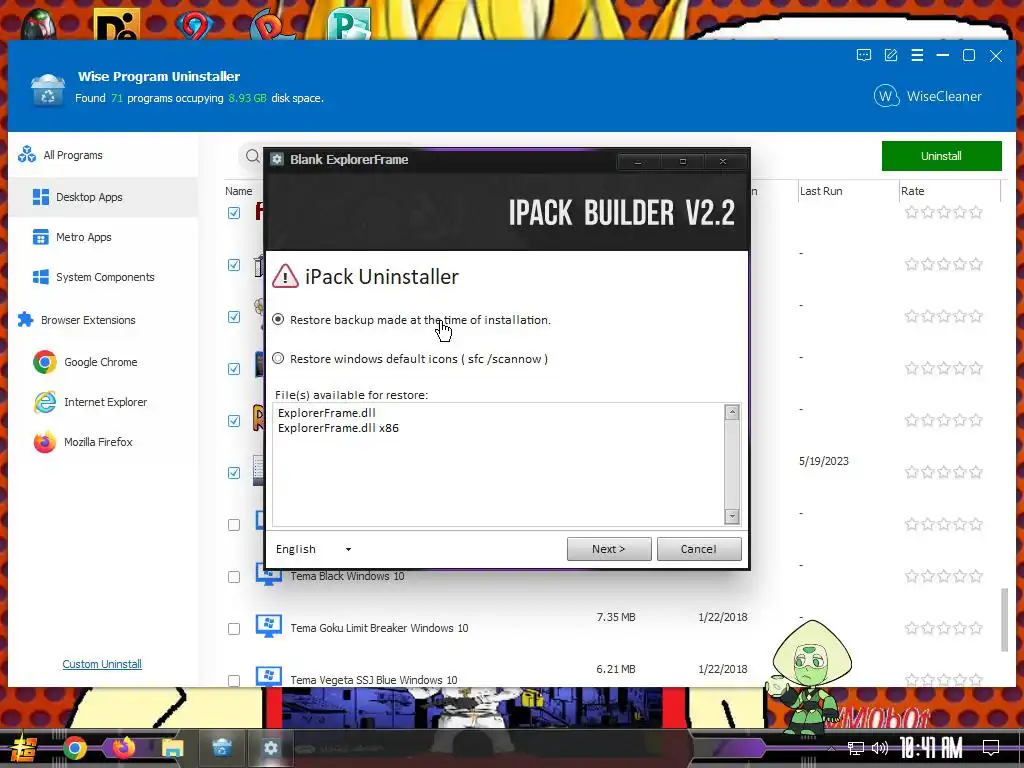This screenshot has width=1024, height=768.
Task: Click the Tema Black Windows 10 program icon
Action: click(268, 575)
